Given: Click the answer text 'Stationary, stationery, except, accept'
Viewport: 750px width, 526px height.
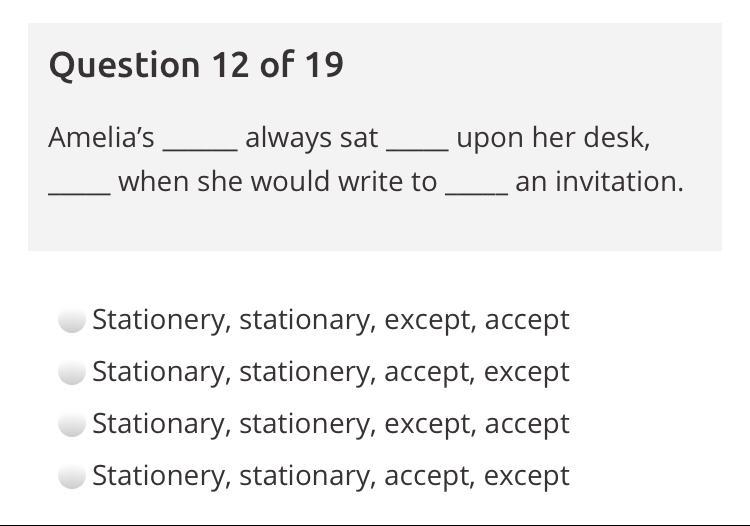Looking at the screenshot, I should click(x=330, y=424).
